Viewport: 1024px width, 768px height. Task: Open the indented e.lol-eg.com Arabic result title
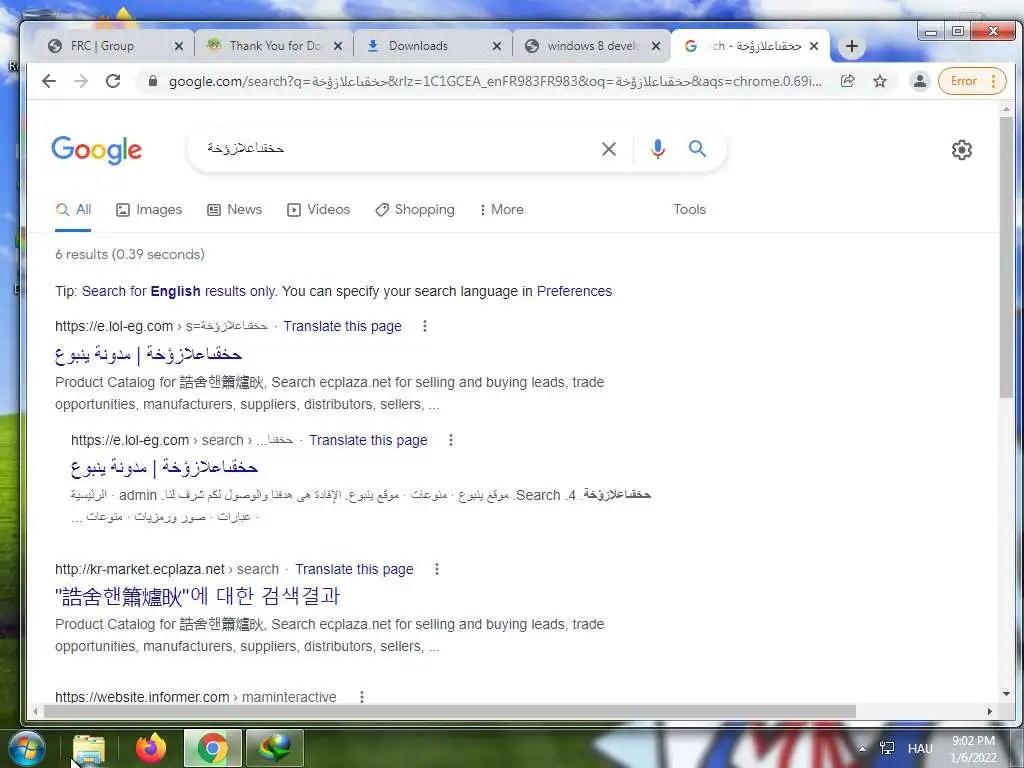click(165, 468)
